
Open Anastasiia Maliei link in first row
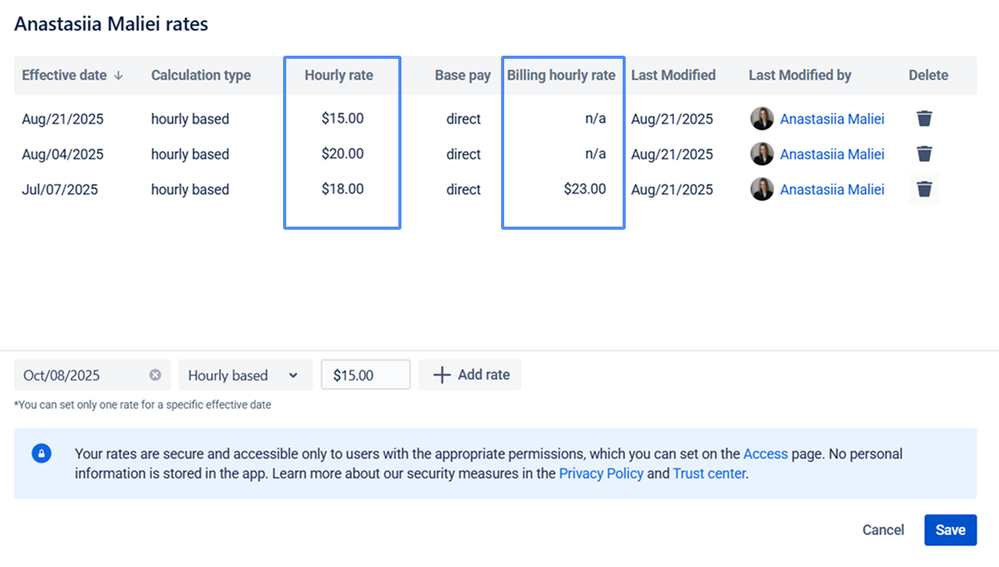point(832,119)
